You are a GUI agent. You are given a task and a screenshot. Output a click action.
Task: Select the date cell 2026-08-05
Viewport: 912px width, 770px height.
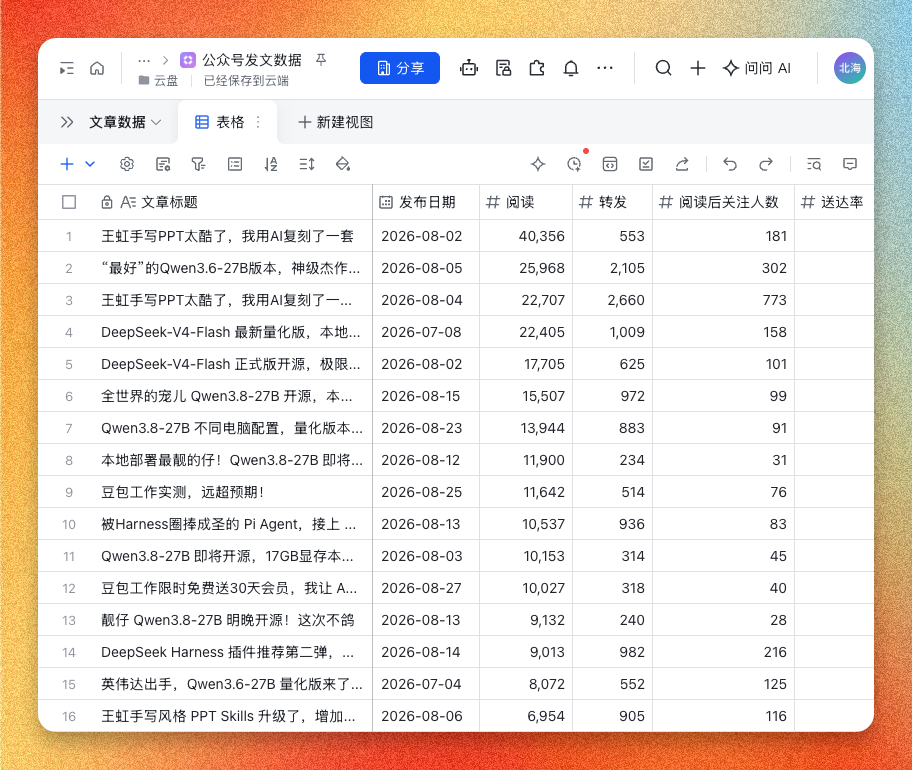click(426, 268)
